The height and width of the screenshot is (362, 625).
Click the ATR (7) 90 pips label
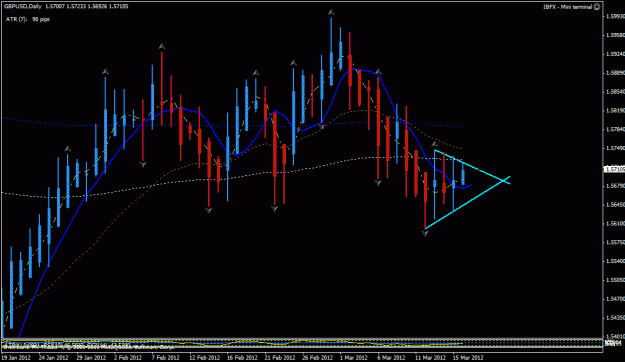[x=28, y=19]
